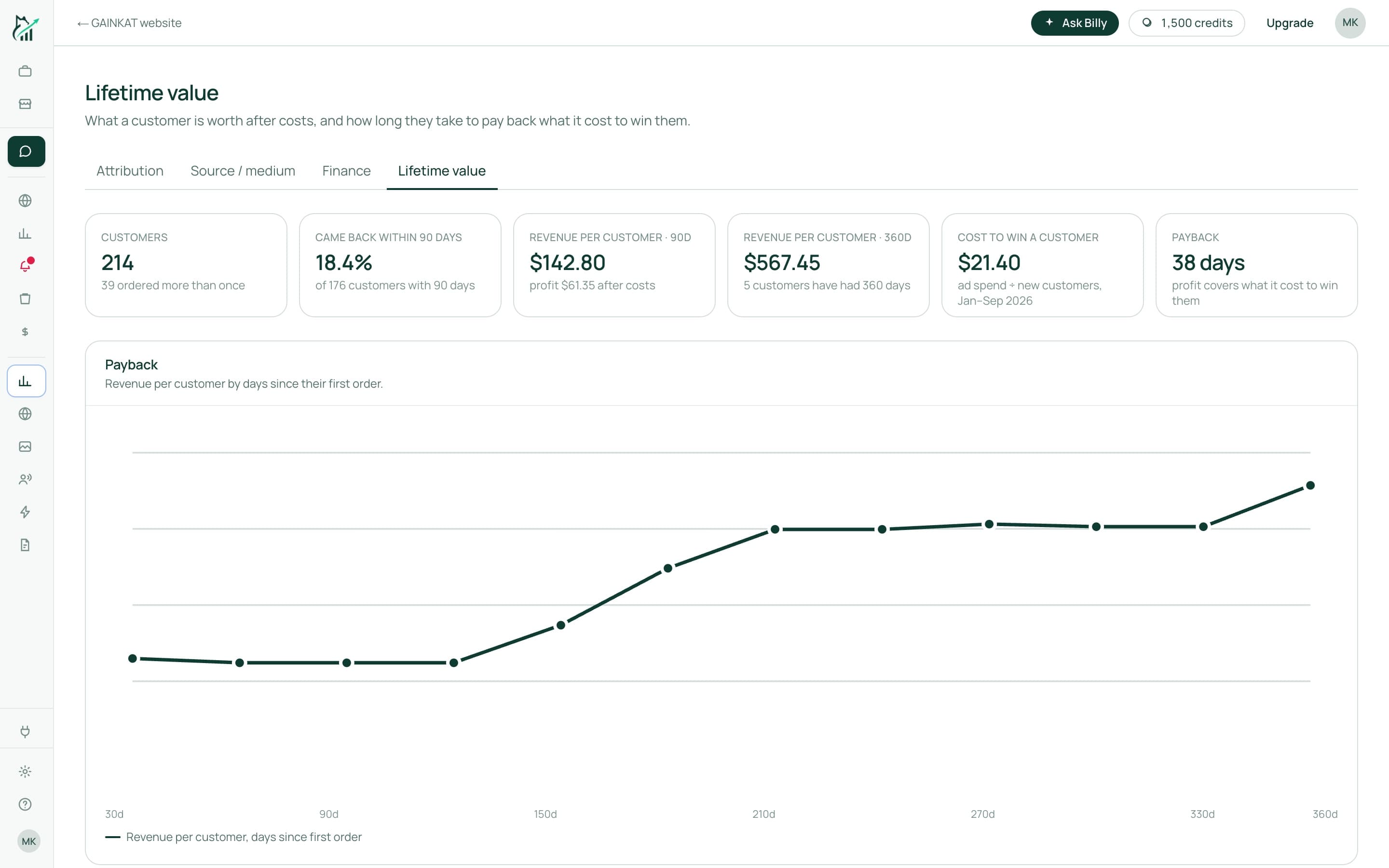Open the document page icon
This screenshot has width=1389, height=868.
coord(25,544)
